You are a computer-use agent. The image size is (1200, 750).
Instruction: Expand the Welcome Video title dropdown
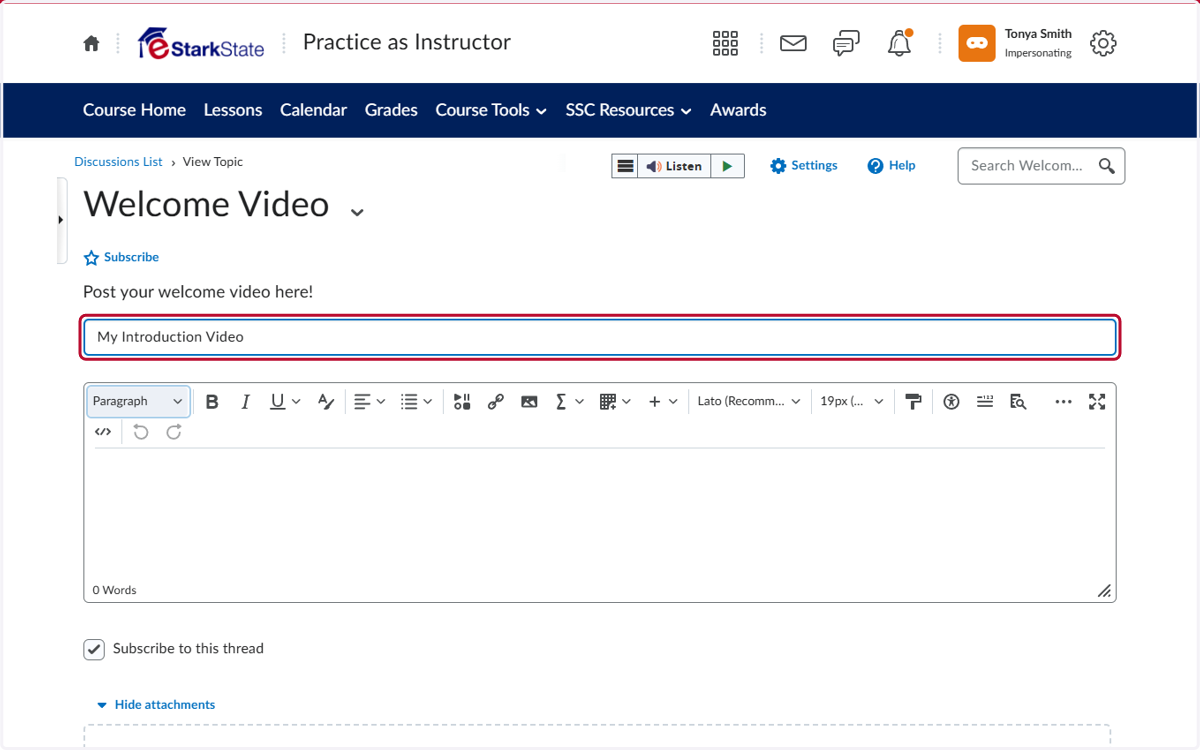pos(357,211)
